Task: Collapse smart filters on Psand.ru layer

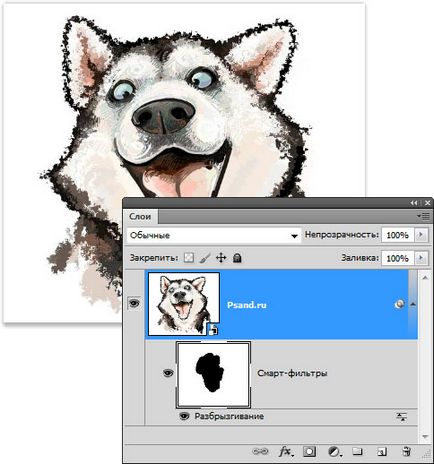Action: coord(413,304)
